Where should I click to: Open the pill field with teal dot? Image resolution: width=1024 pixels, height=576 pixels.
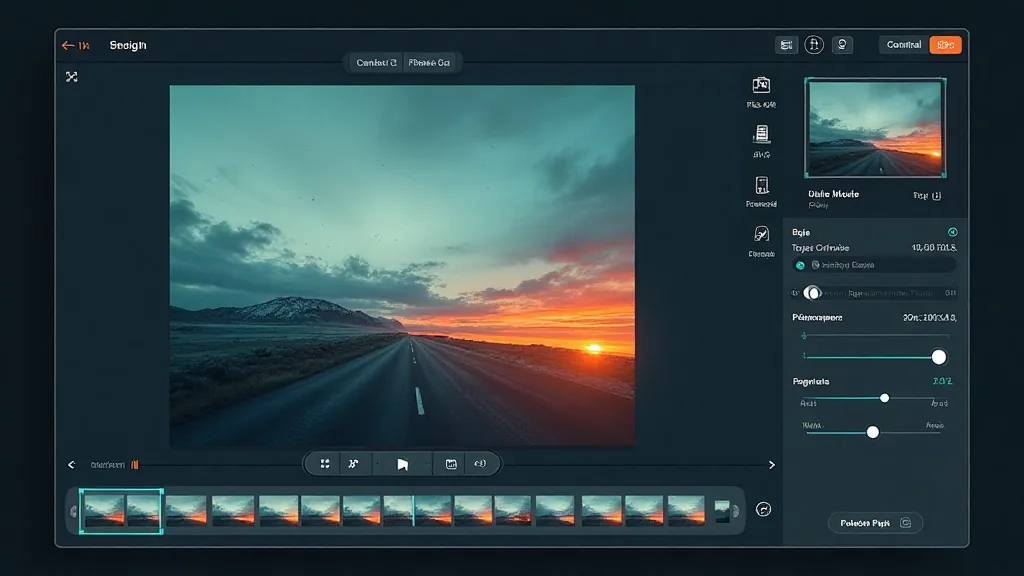[x=874, y=265]
